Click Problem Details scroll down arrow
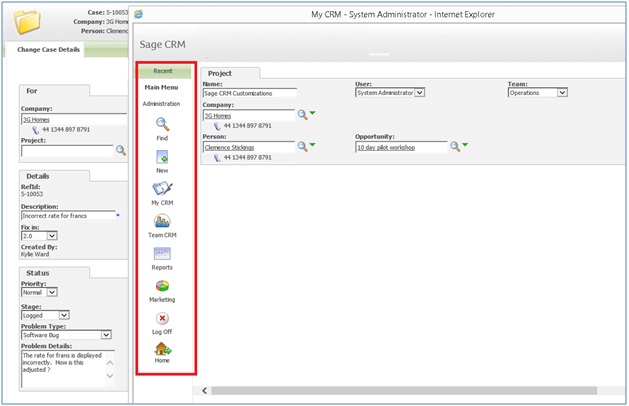The image size is (629, 406). point(110,376)
